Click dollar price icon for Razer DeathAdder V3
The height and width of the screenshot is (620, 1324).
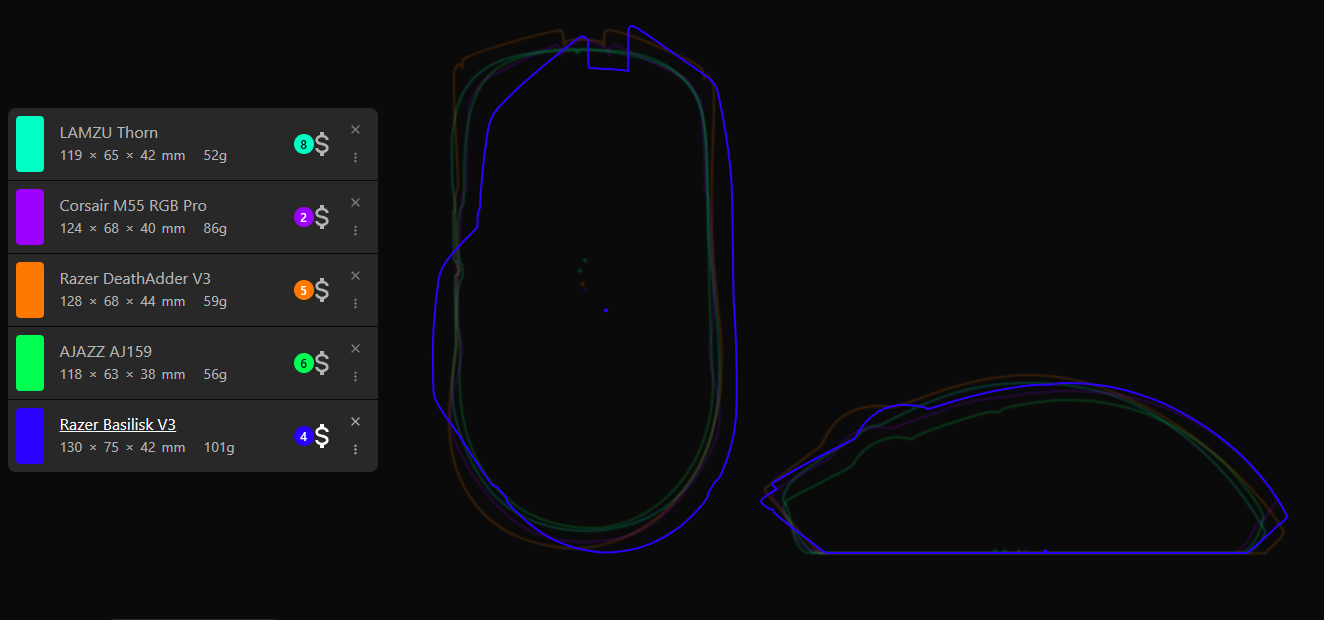coord(322,290)
